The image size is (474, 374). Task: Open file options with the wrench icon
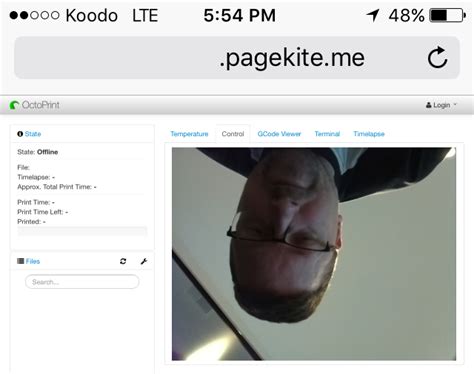pyautogui.click(x=144, y=261)
